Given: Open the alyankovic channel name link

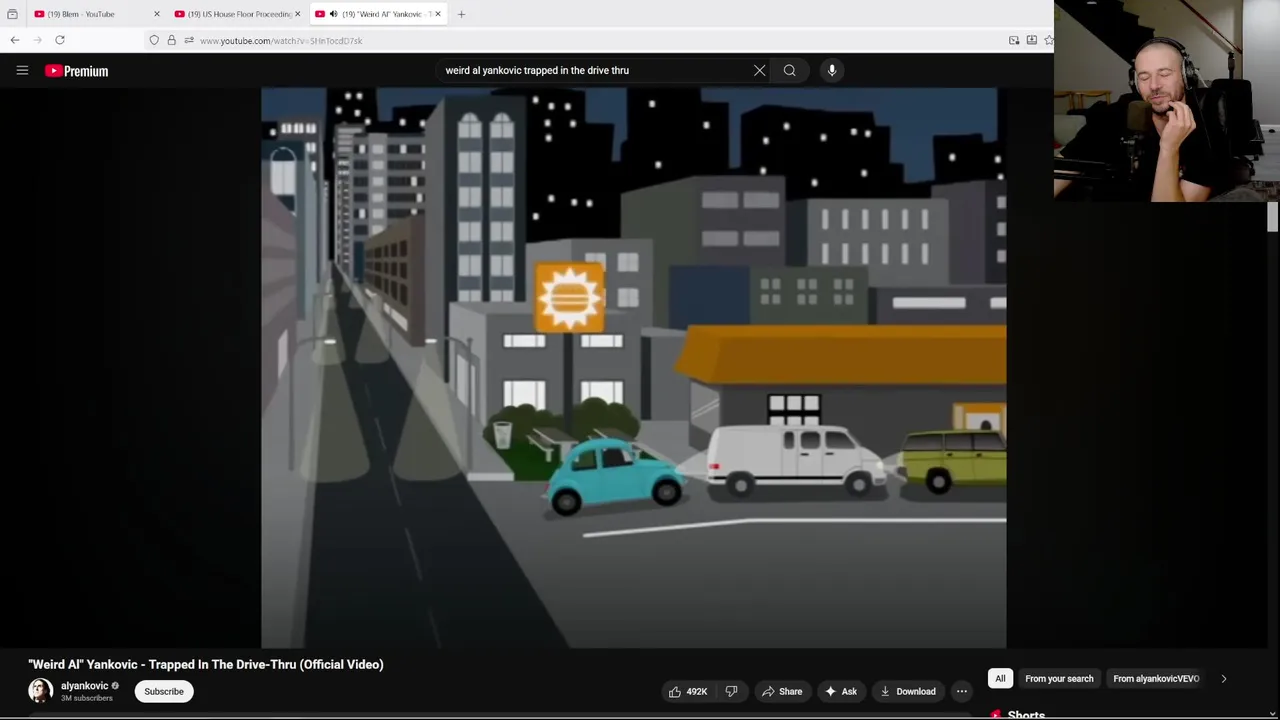Looking at the screenshot, I should (x=84, y=686).
